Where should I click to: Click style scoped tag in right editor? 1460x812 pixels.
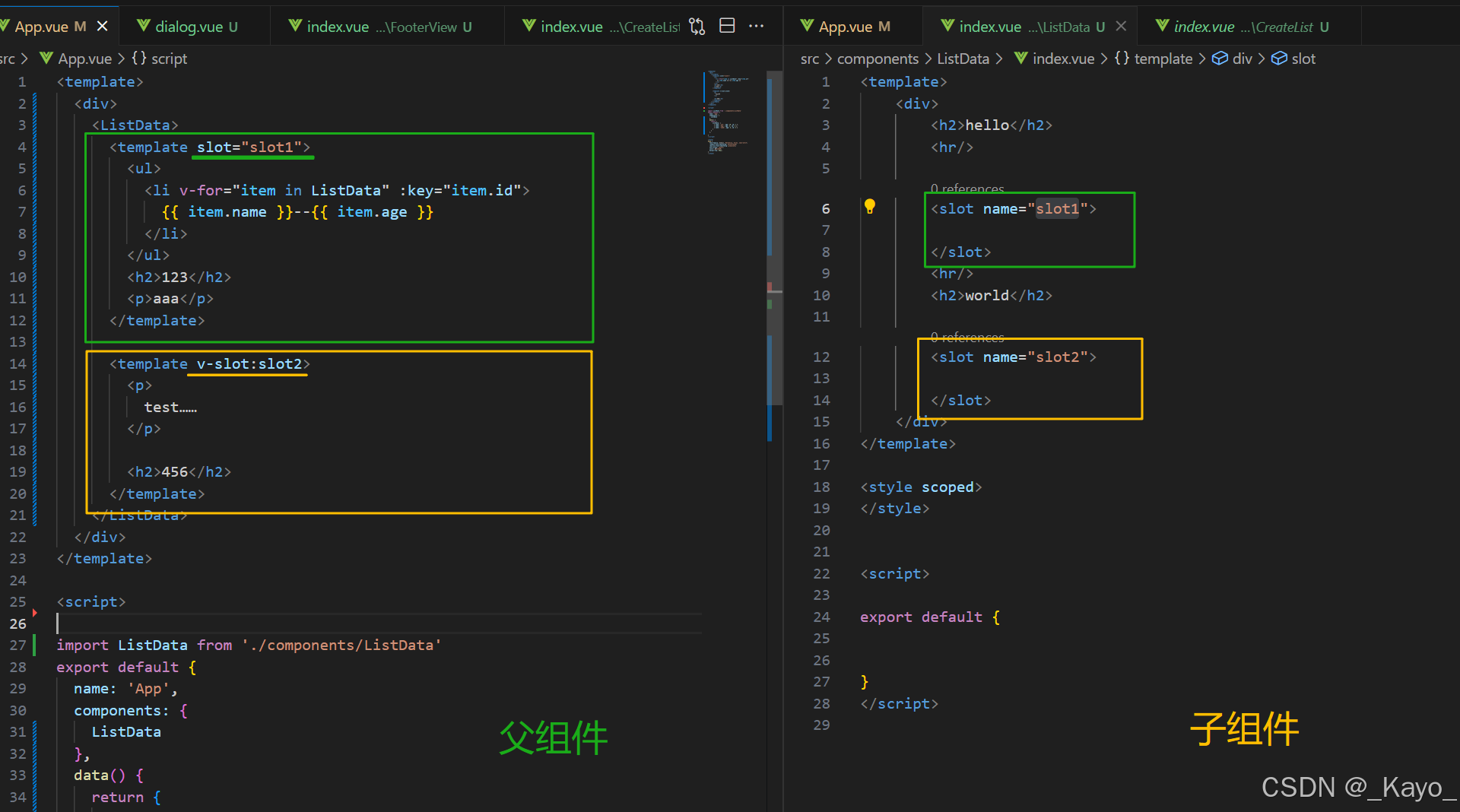[921, 487]
